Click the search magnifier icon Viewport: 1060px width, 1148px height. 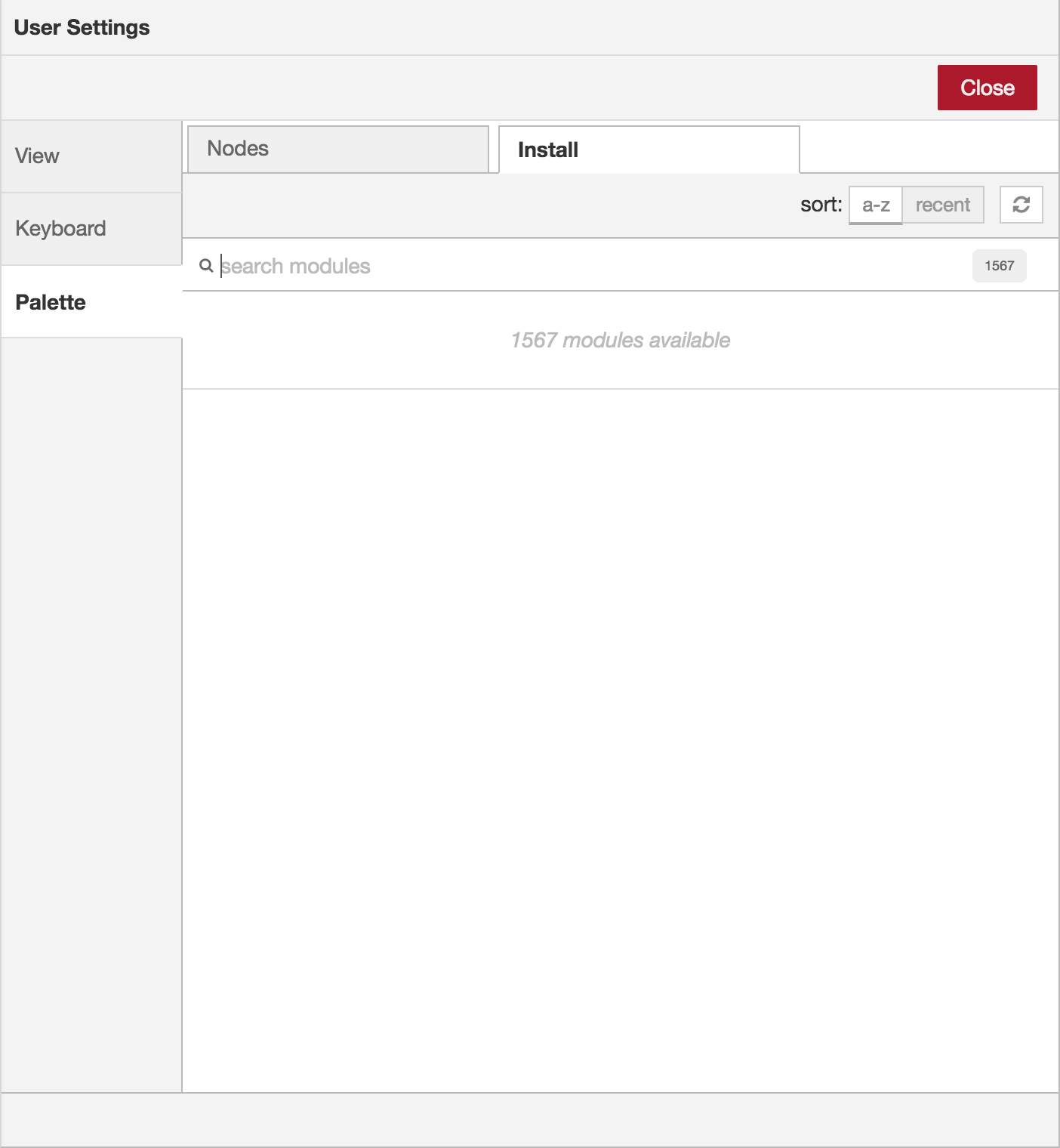206,266
